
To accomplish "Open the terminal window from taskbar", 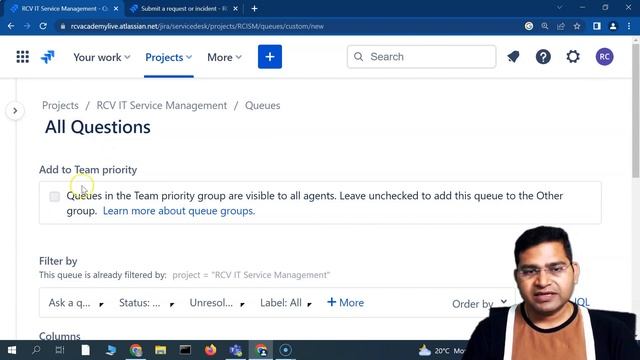I will click(x=185, y=350).
